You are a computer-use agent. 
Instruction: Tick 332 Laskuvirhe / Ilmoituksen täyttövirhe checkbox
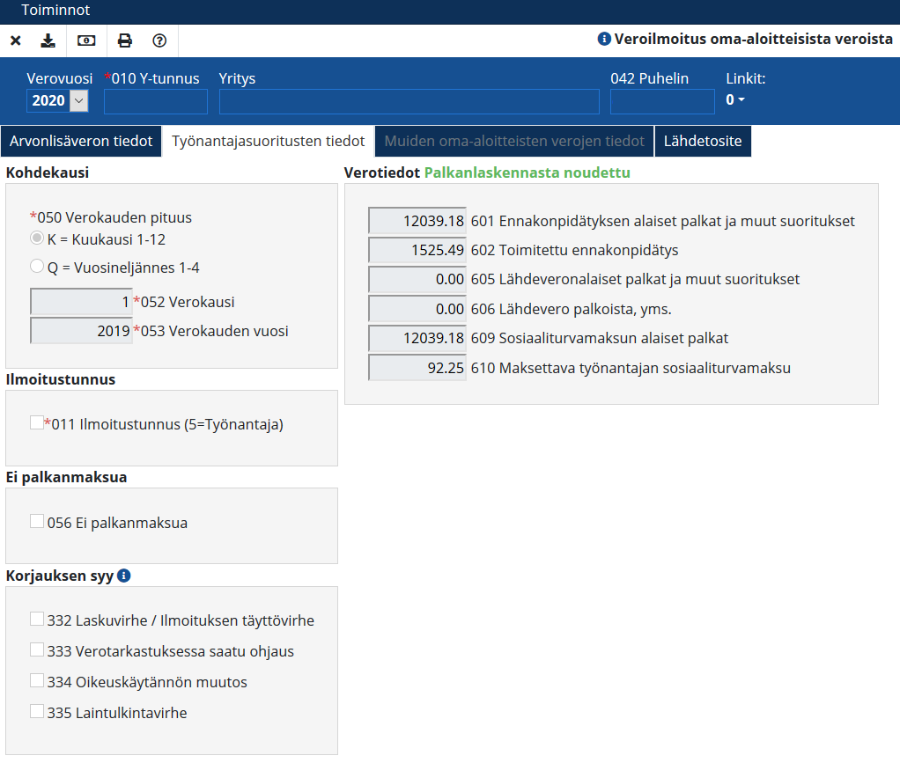click(x=37, y=620)
